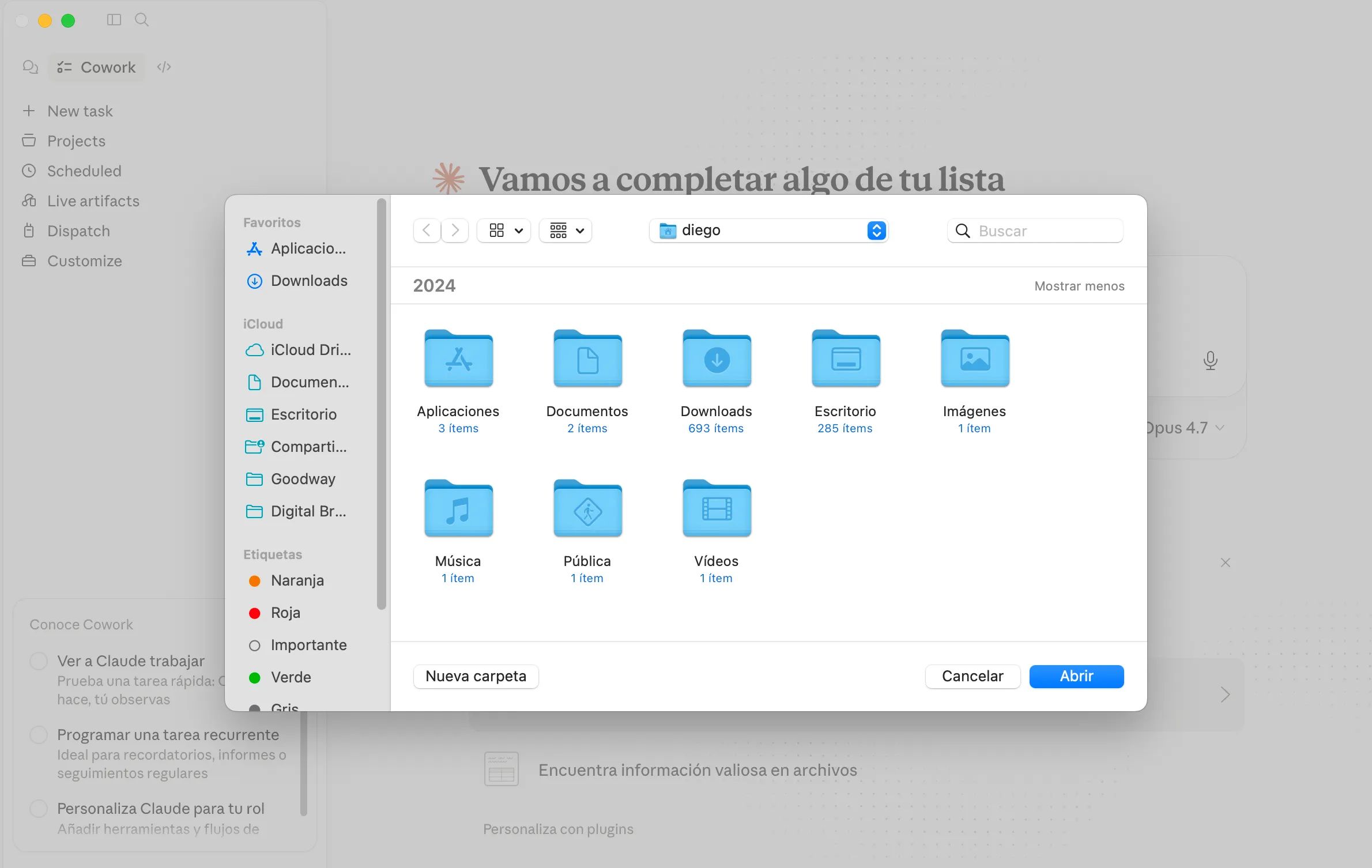Click the microphone dictation icon
This screenshot has width=1372, height=868.
[1210, 360]
